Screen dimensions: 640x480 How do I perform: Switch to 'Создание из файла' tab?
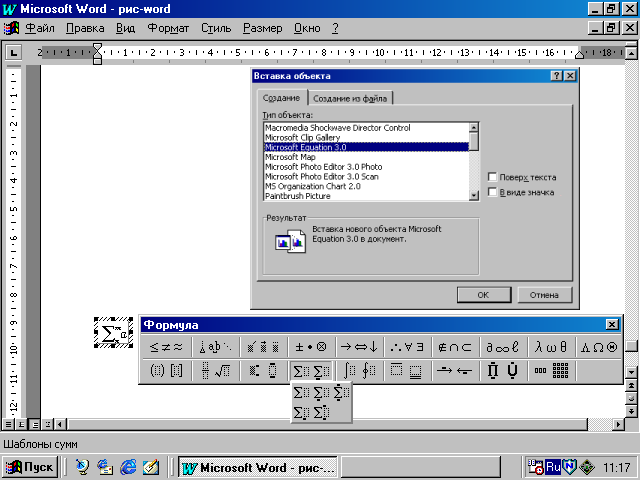pyautogui.click(x=350, y=98)
